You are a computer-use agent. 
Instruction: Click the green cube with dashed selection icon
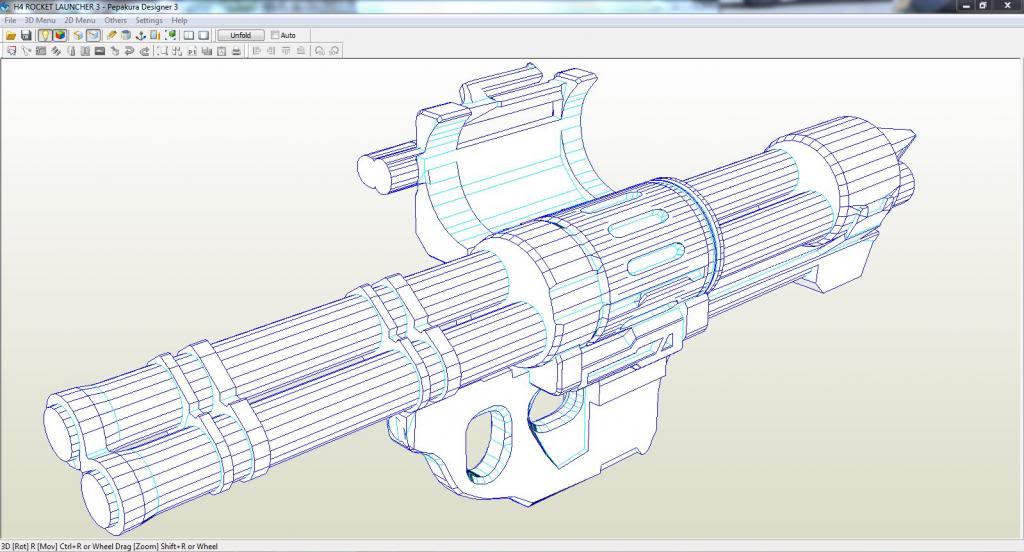tap(170, 35)
